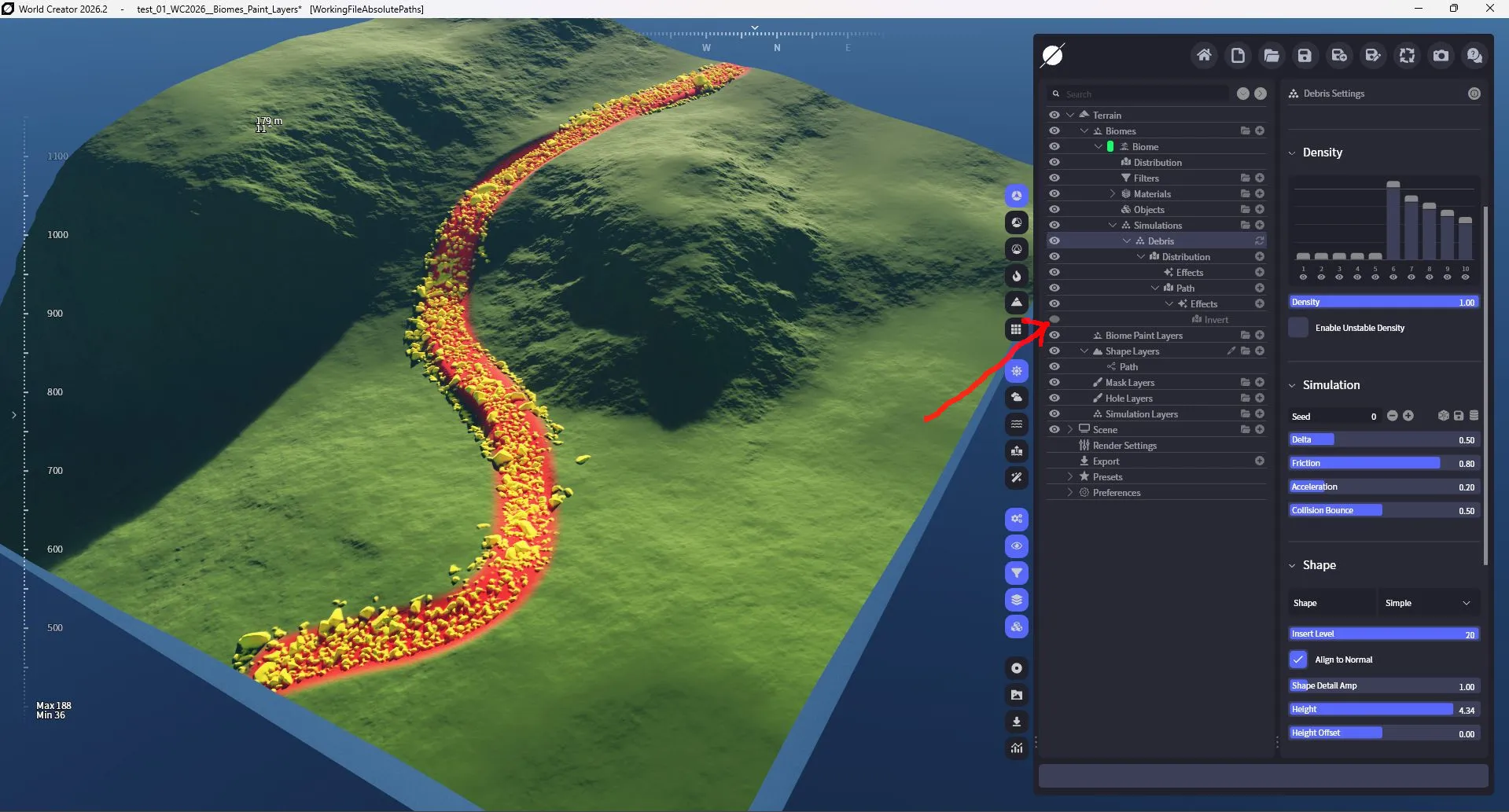This screenshot has width=1509, height=812.
Task: Open the Shape type dropdown showing Simple
Action: click(x=1428, y=603)
